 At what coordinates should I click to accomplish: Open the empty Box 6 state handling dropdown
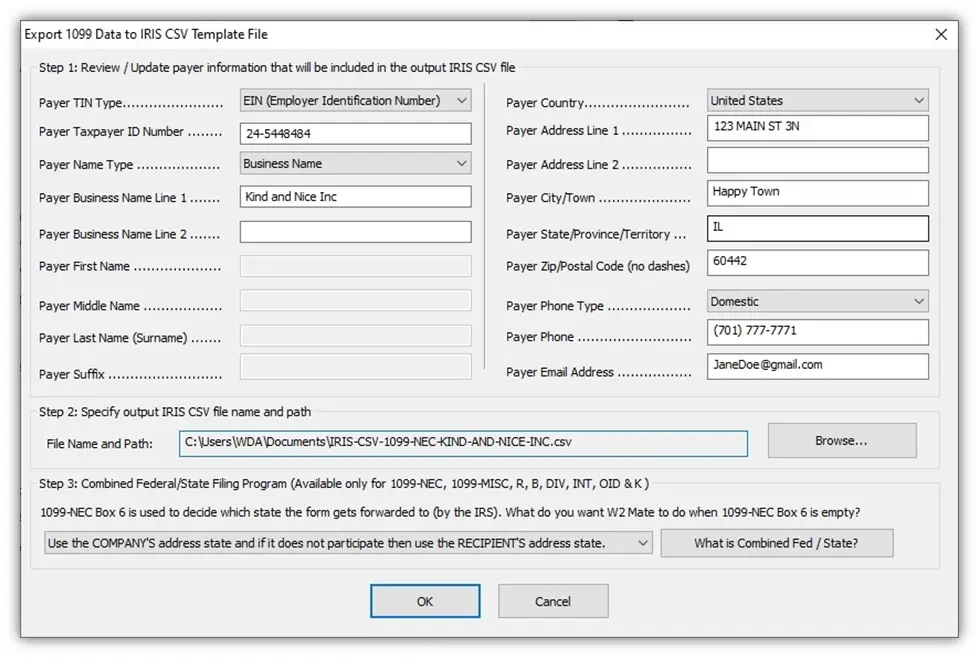pos(348,543)
